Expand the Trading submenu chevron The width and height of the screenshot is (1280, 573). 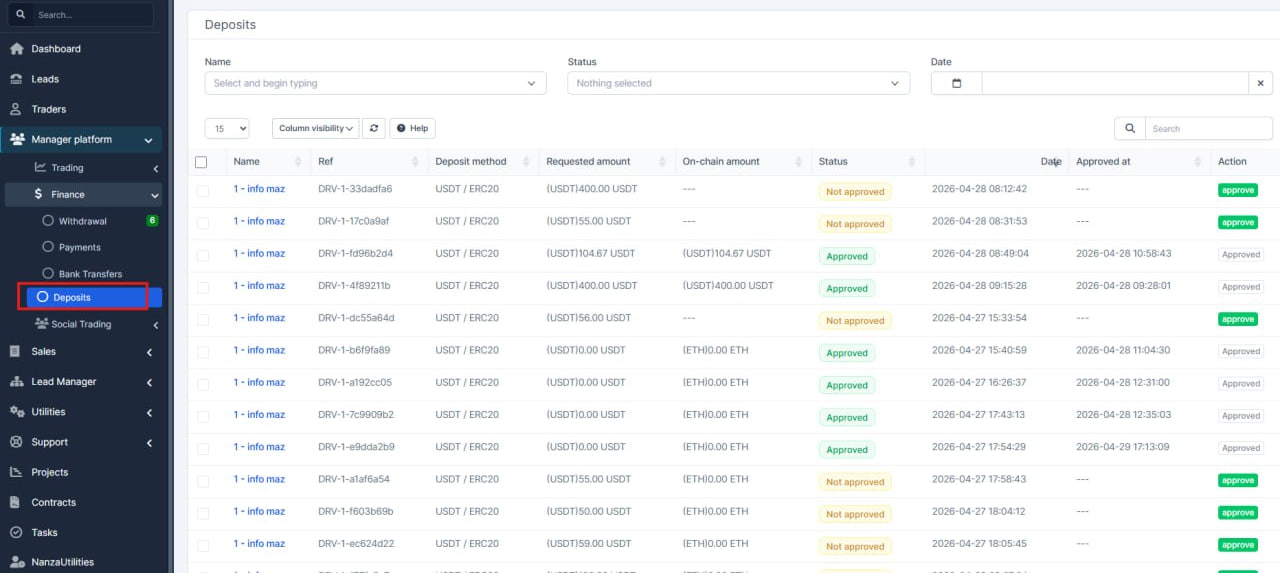coord(155,168)
